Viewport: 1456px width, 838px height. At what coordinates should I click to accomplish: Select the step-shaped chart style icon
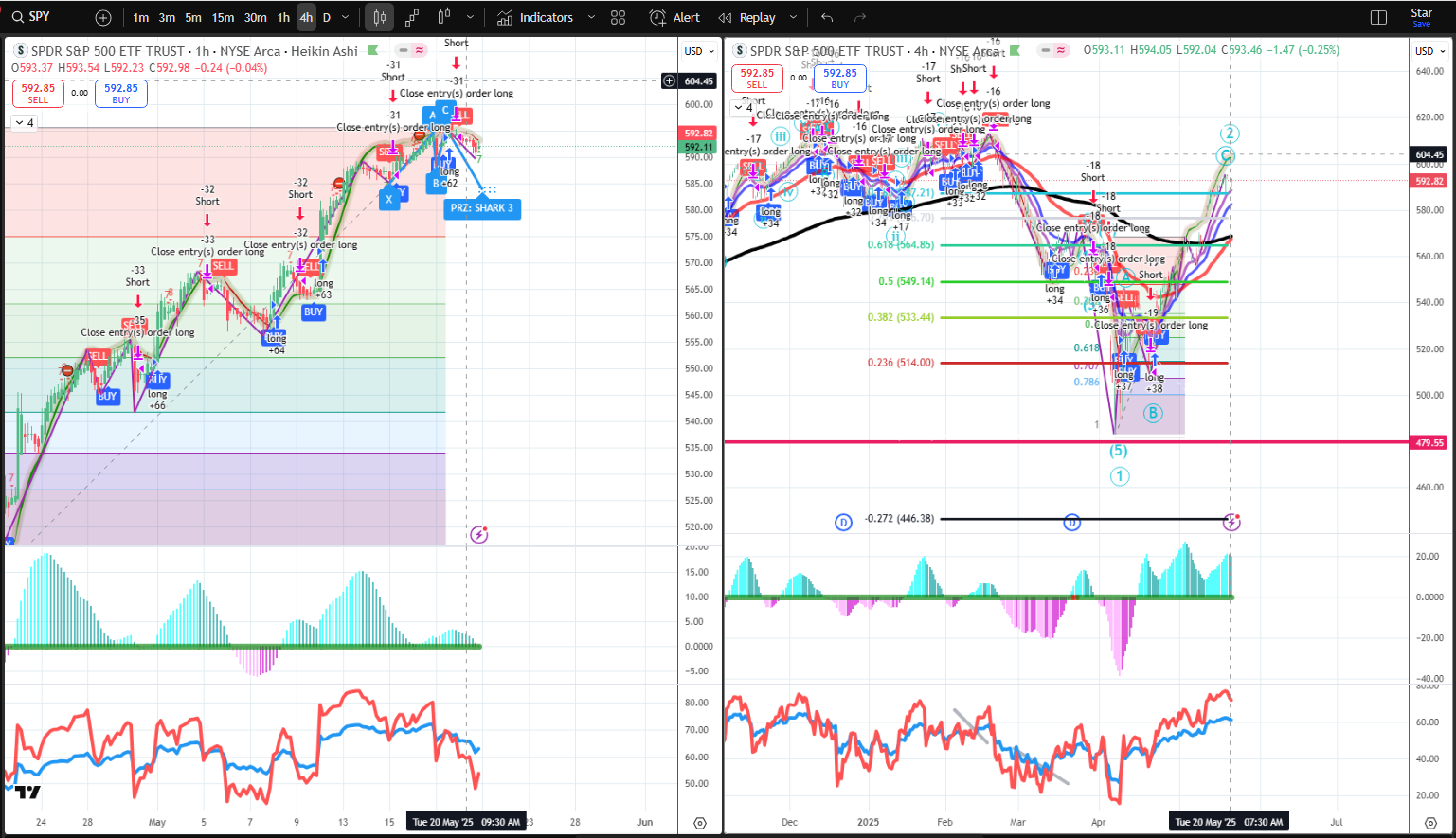[x=412, y=17]
